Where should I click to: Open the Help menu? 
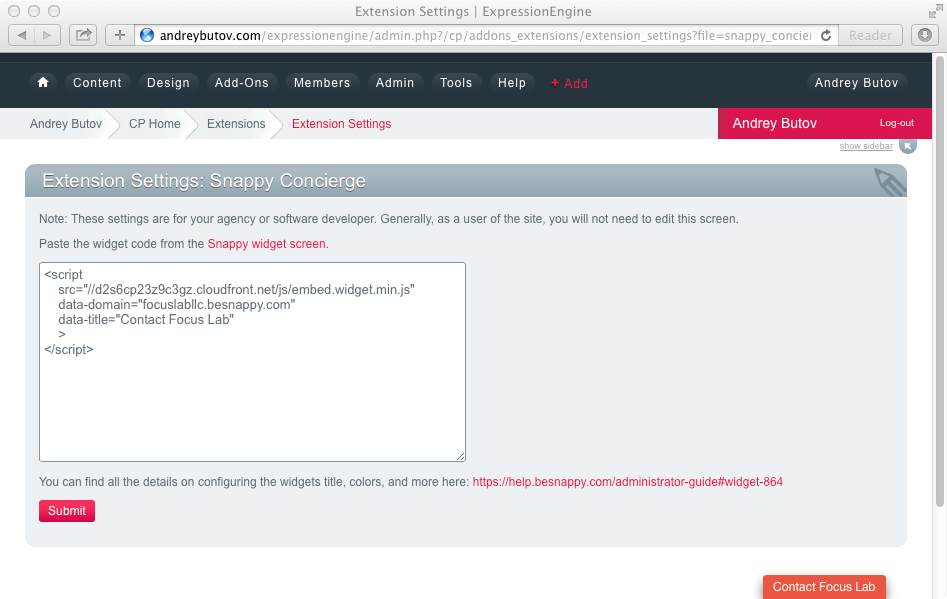(x=512, y=83)
